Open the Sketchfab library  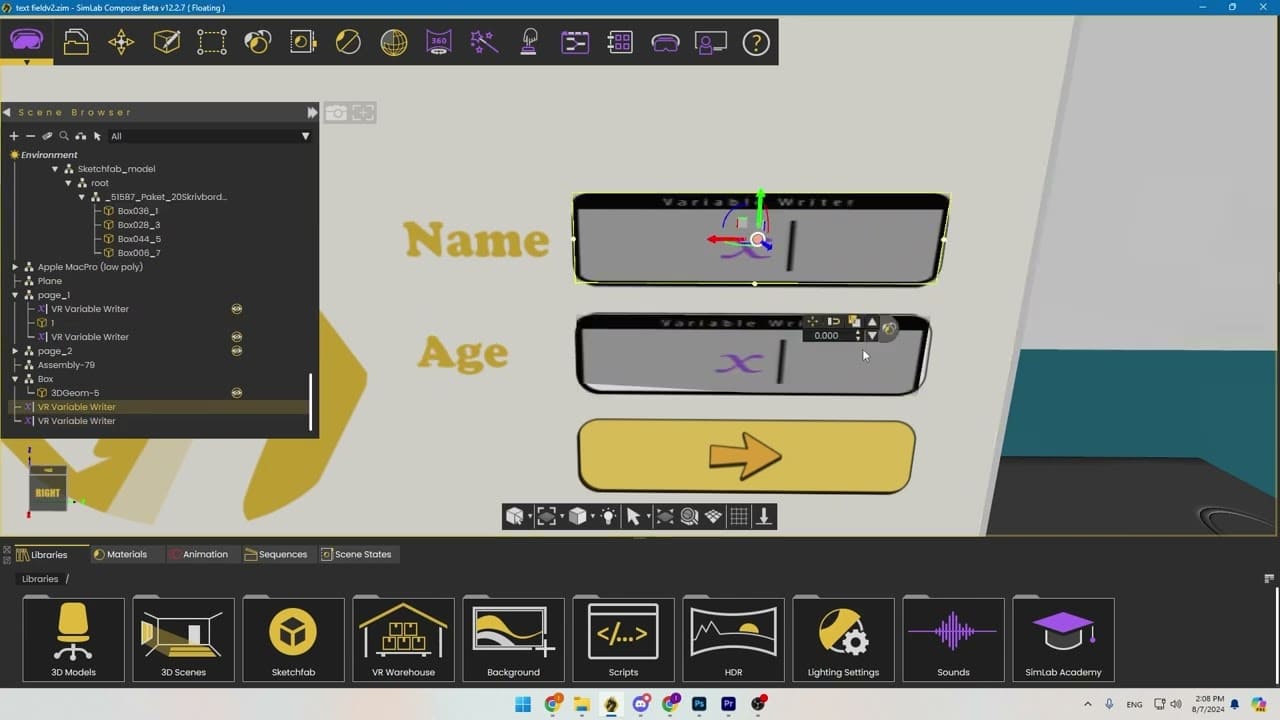point(293,640)
